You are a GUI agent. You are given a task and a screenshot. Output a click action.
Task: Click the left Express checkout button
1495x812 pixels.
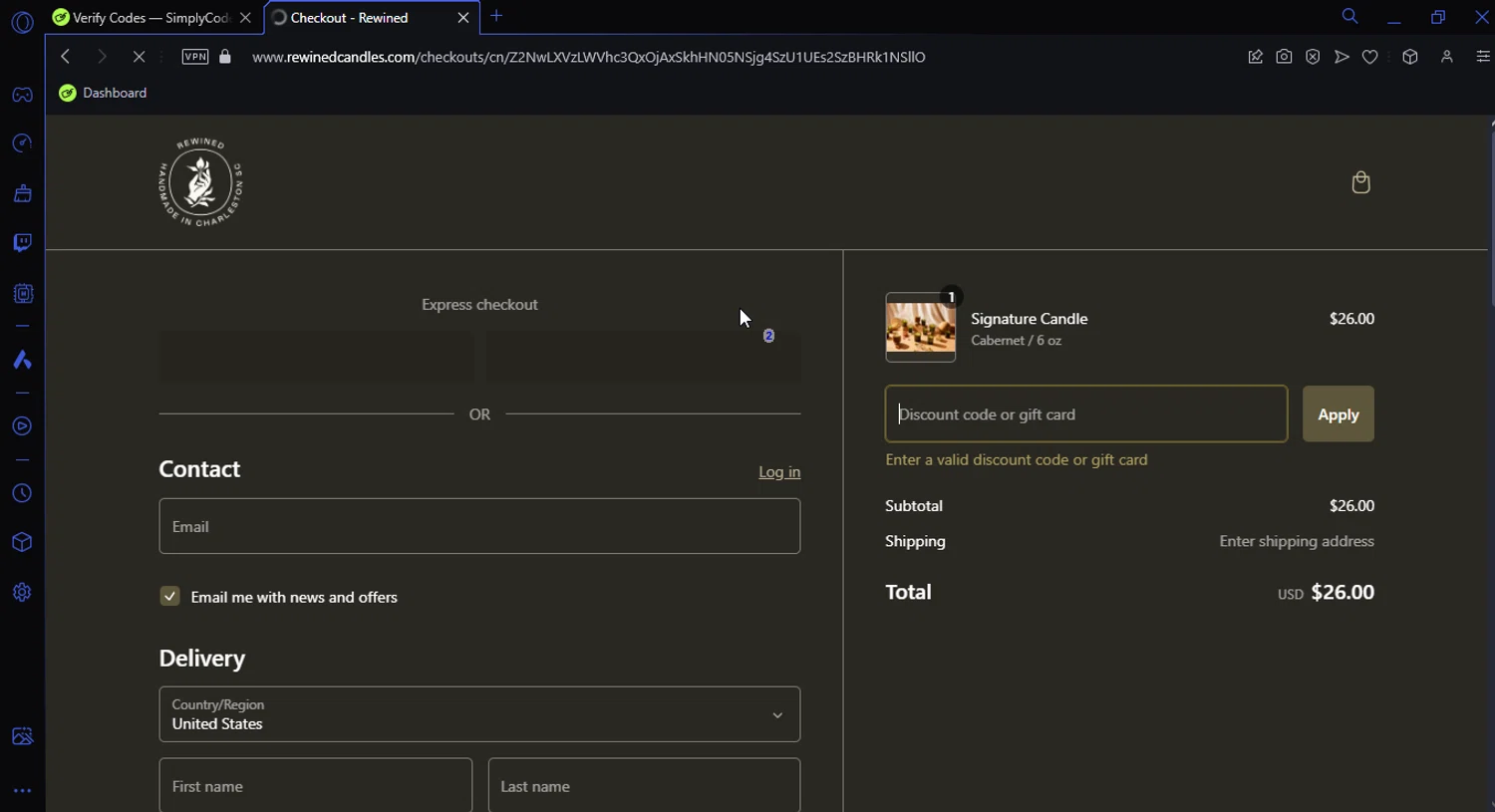[x=317, y=356]
